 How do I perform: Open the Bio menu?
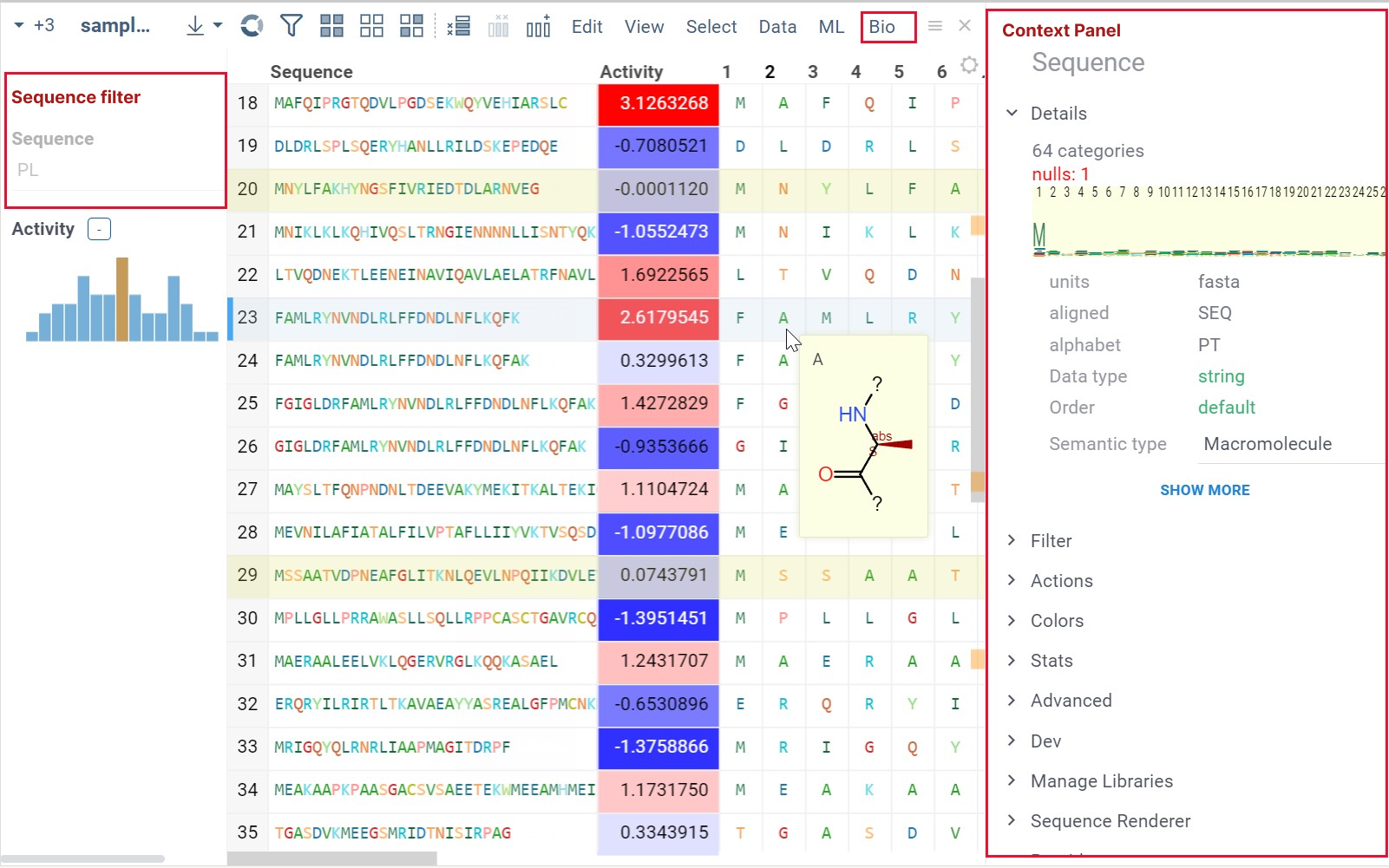(887, 27)
